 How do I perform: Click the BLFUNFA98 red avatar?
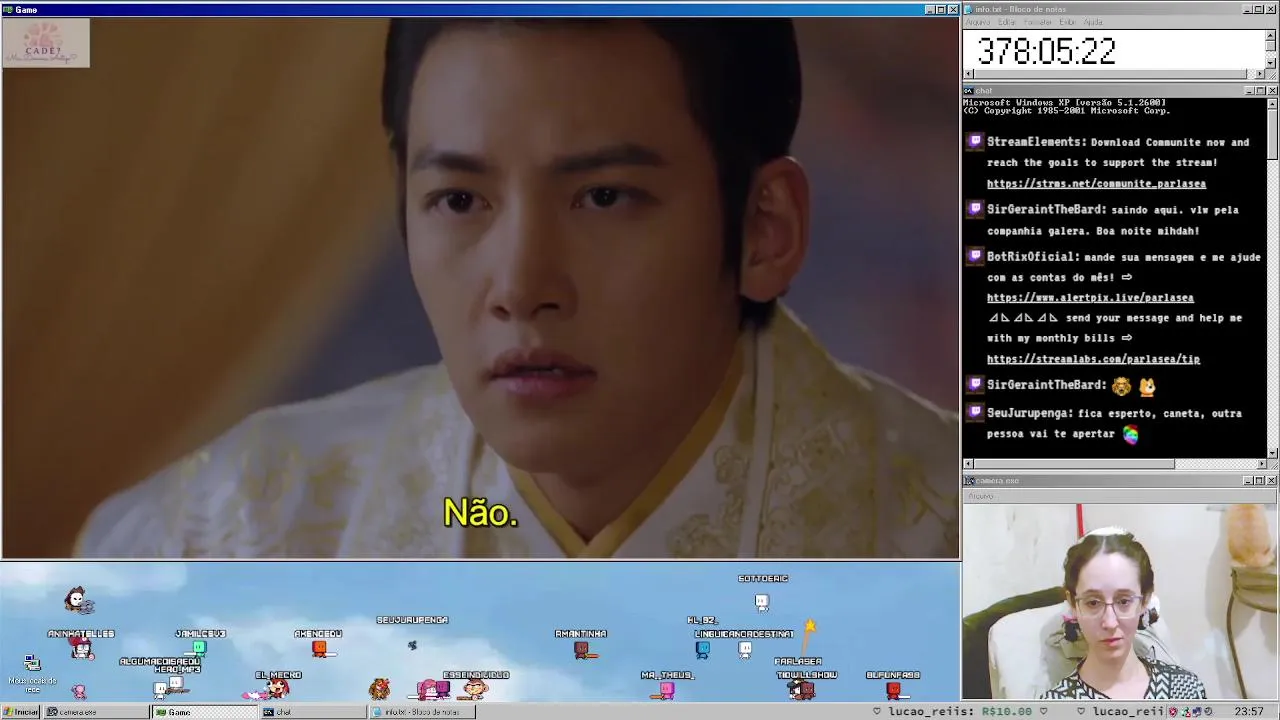click(x=893, y=690)
